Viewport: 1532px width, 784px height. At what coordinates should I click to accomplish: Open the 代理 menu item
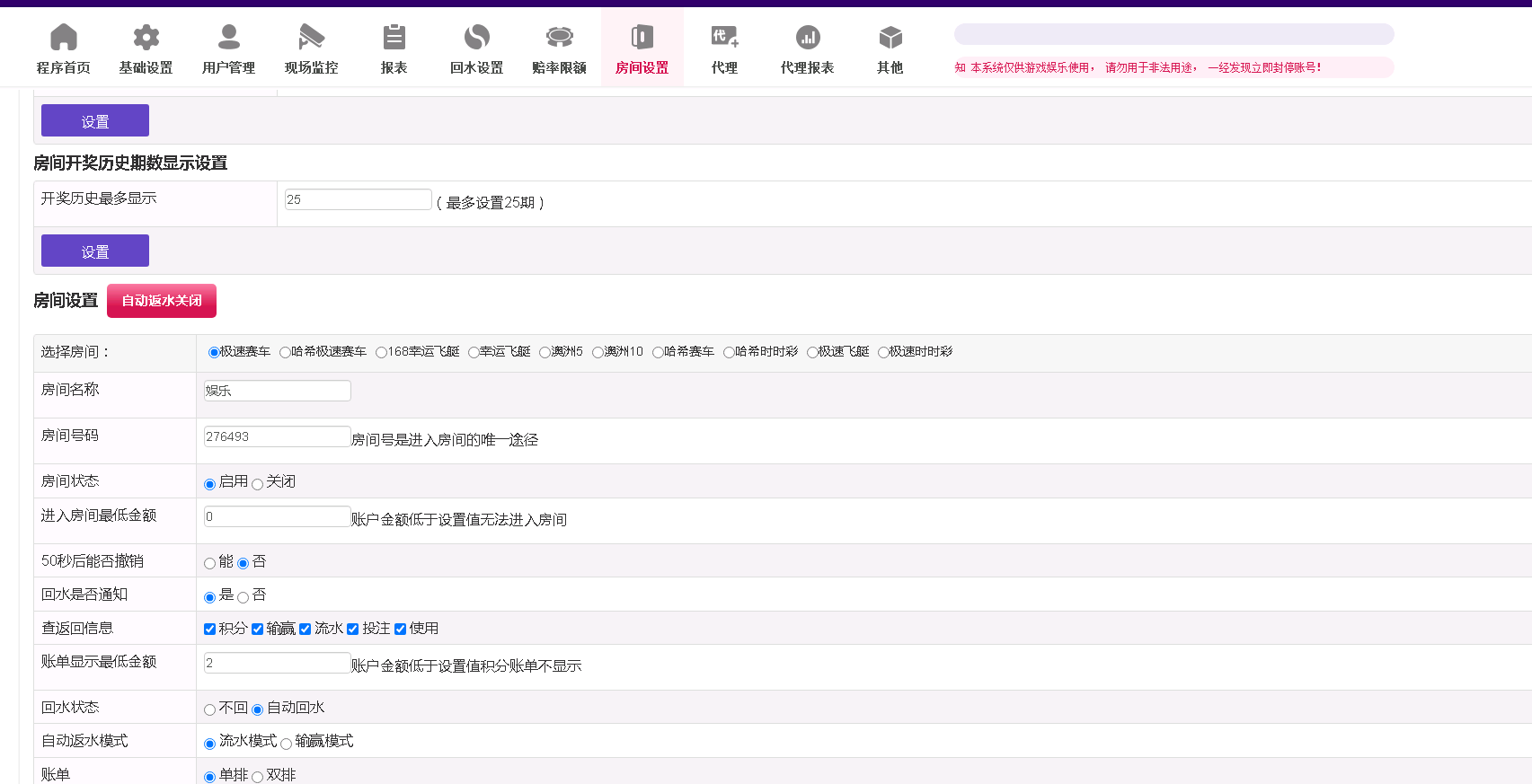click(x=724, y=48)
